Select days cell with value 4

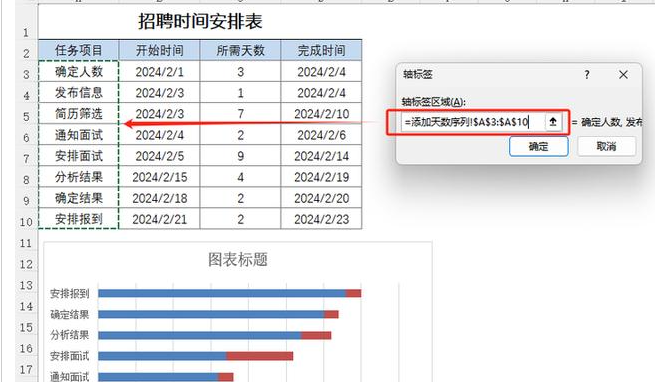coord(240,177)
